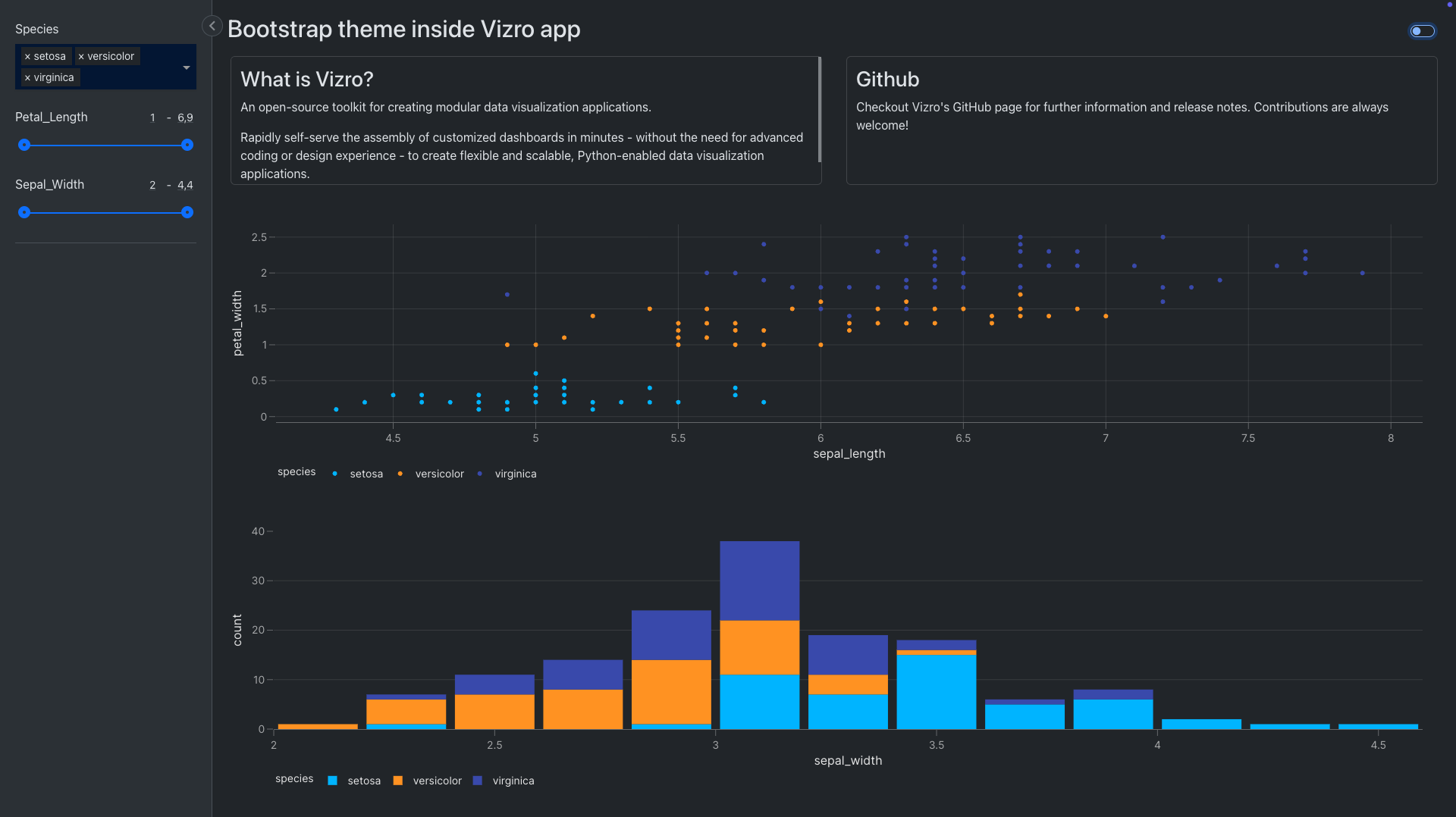Toggle versicolor in histogram legend
This screenshot has height=817, width=1456.
coord(437,781)
